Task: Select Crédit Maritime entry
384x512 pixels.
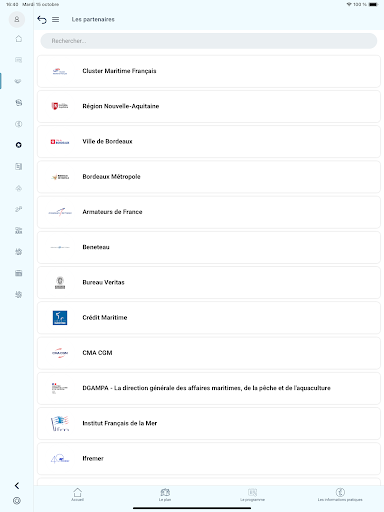Action: [x=209, y=318]
